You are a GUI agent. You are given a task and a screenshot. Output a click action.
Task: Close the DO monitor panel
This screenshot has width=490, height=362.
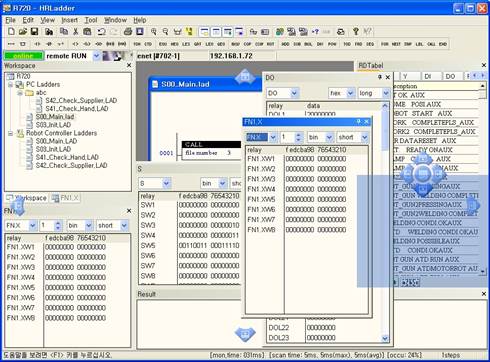tap(388, 77)
